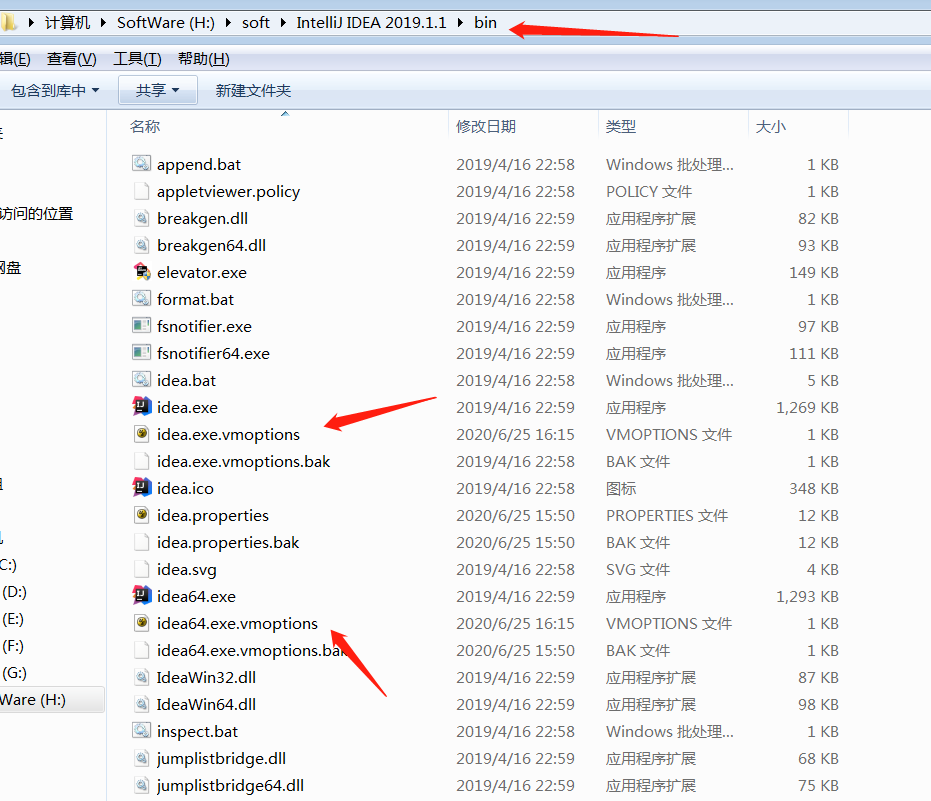Open the 共享 dropdown menu
The width and height of the screenshot is (931, 801).
[157, 90]
